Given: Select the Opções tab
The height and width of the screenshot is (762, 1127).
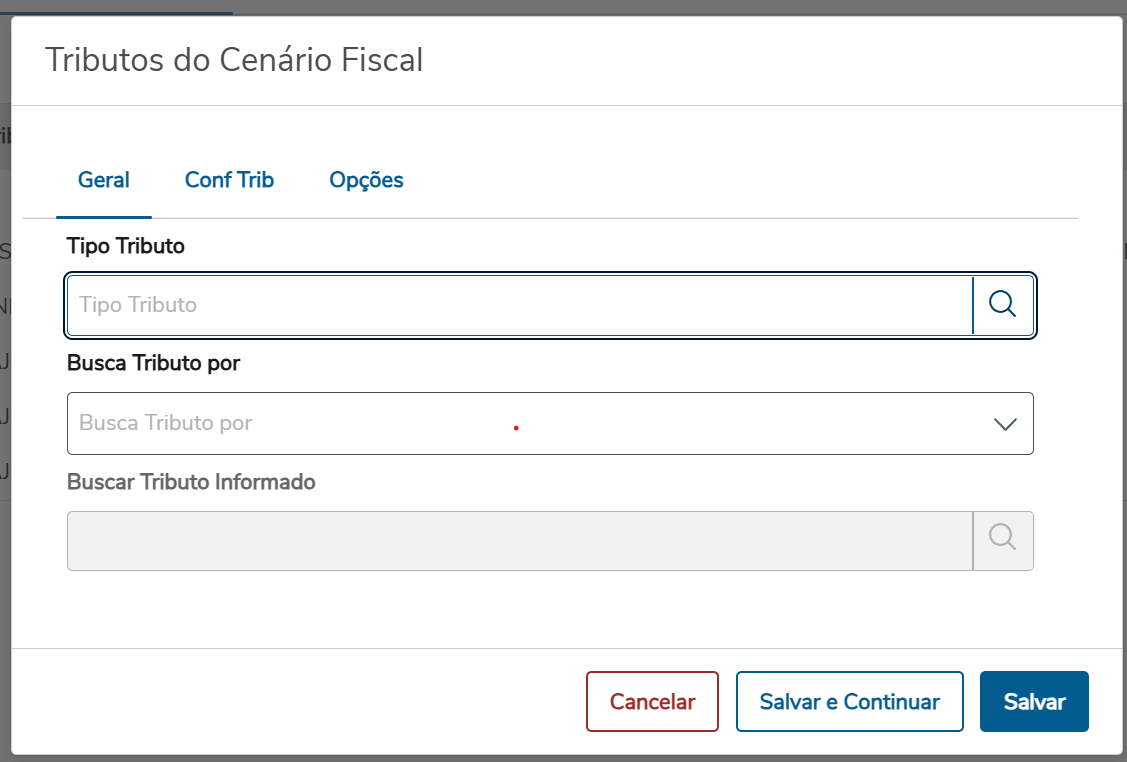Looking at the screenshot, I should [366, 180].
